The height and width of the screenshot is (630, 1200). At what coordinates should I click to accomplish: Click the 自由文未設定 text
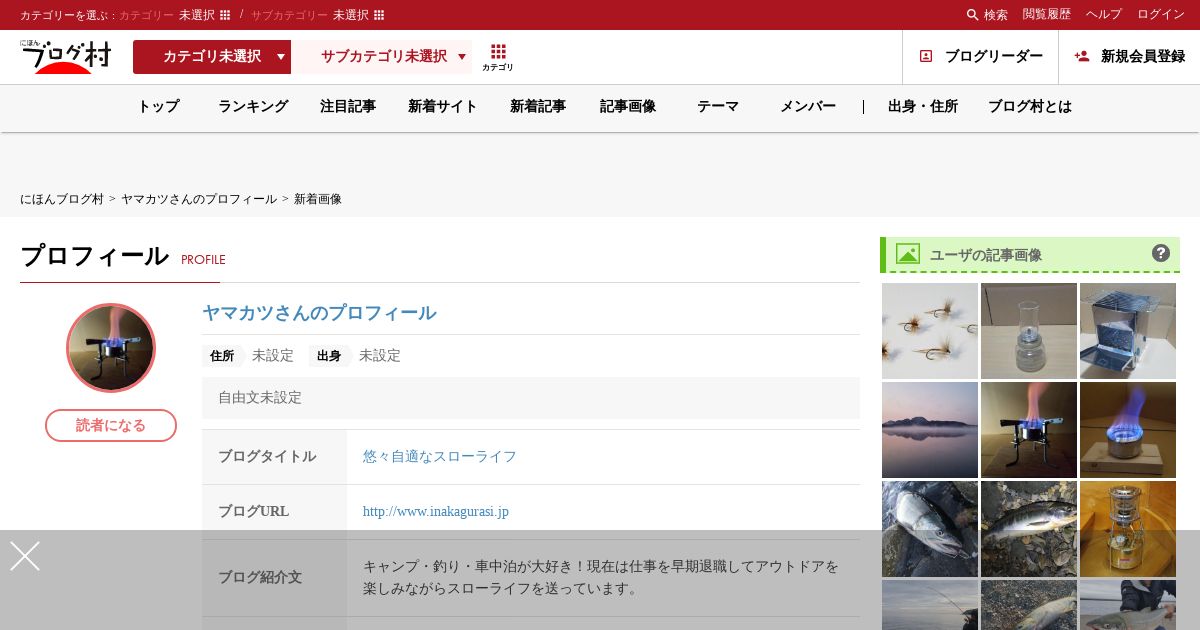point(260,397)
